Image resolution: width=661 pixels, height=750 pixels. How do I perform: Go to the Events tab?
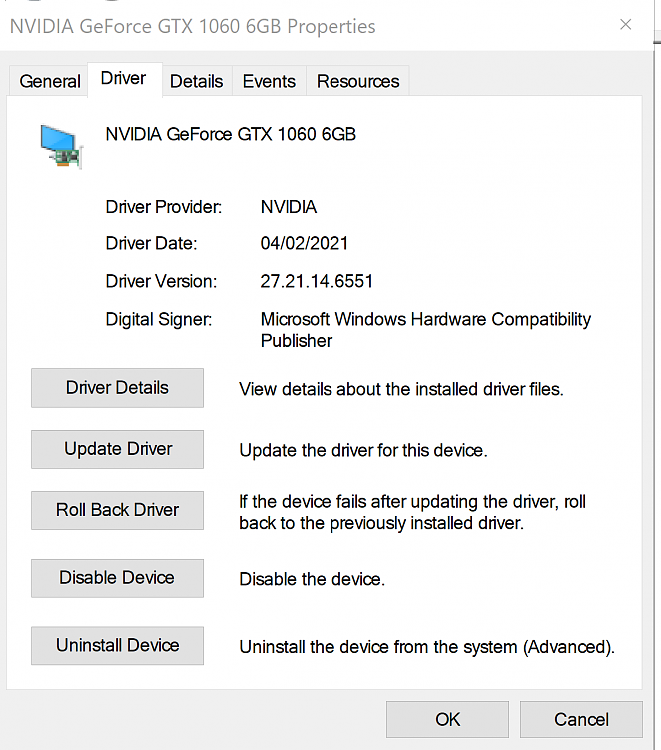(269, 81)
